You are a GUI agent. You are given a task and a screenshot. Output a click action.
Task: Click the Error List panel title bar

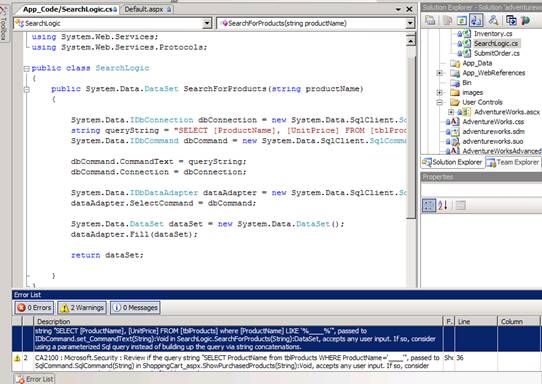pyautogui.click(x=277, y=295)
